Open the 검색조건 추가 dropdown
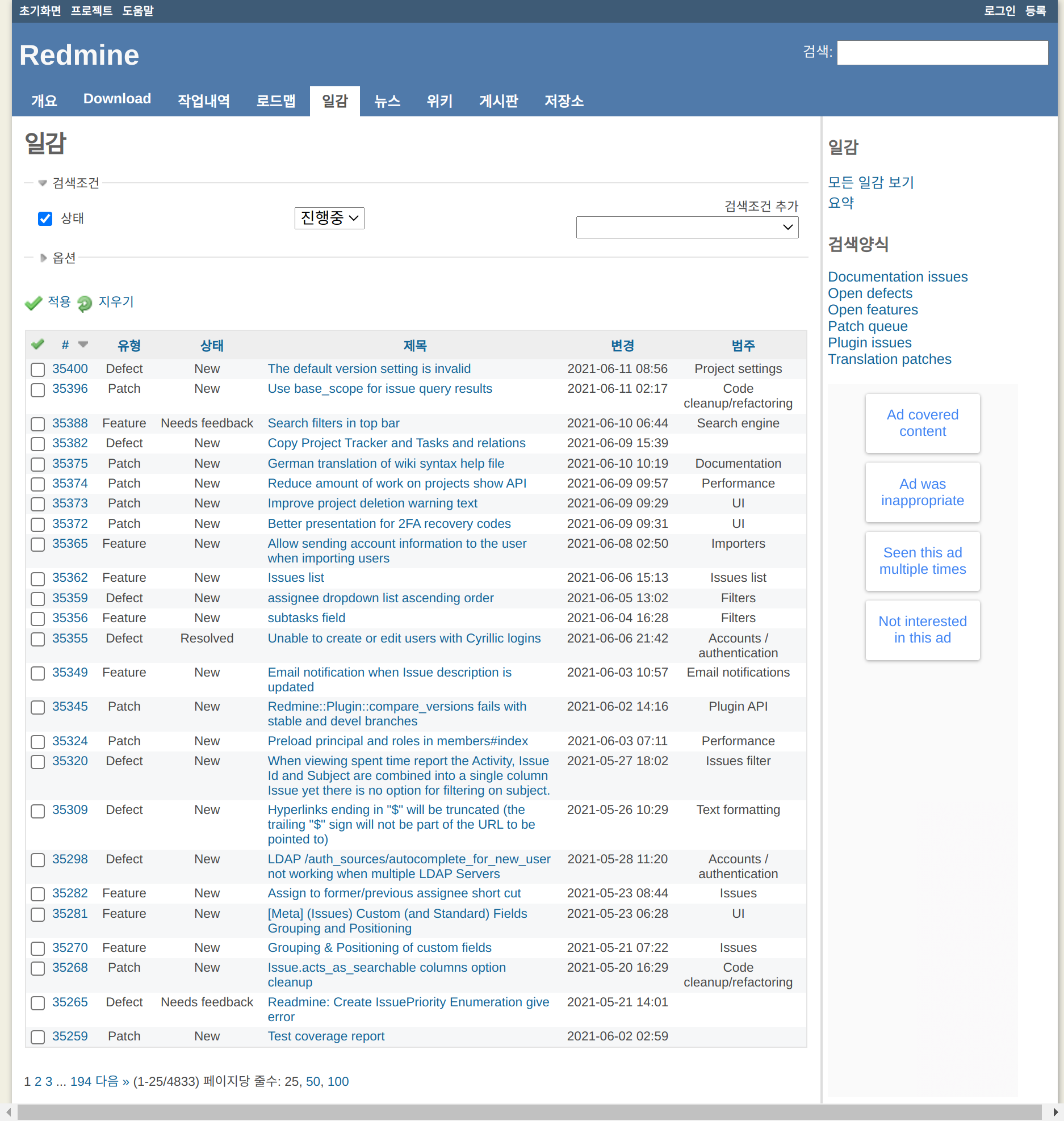 click(x=687, y=227)
